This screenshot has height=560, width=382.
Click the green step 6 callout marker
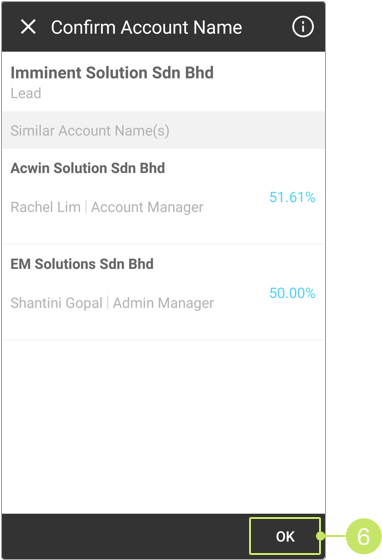point(363,536)
